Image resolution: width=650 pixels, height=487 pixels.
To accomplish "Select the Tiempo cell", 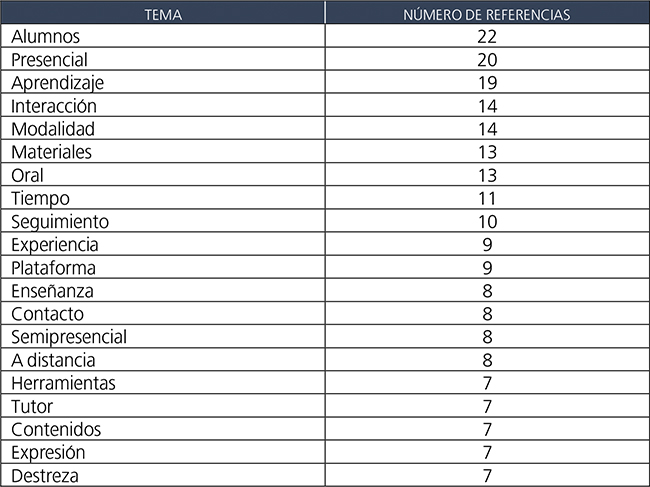I will pyautogui.click(x=40, y=198).
